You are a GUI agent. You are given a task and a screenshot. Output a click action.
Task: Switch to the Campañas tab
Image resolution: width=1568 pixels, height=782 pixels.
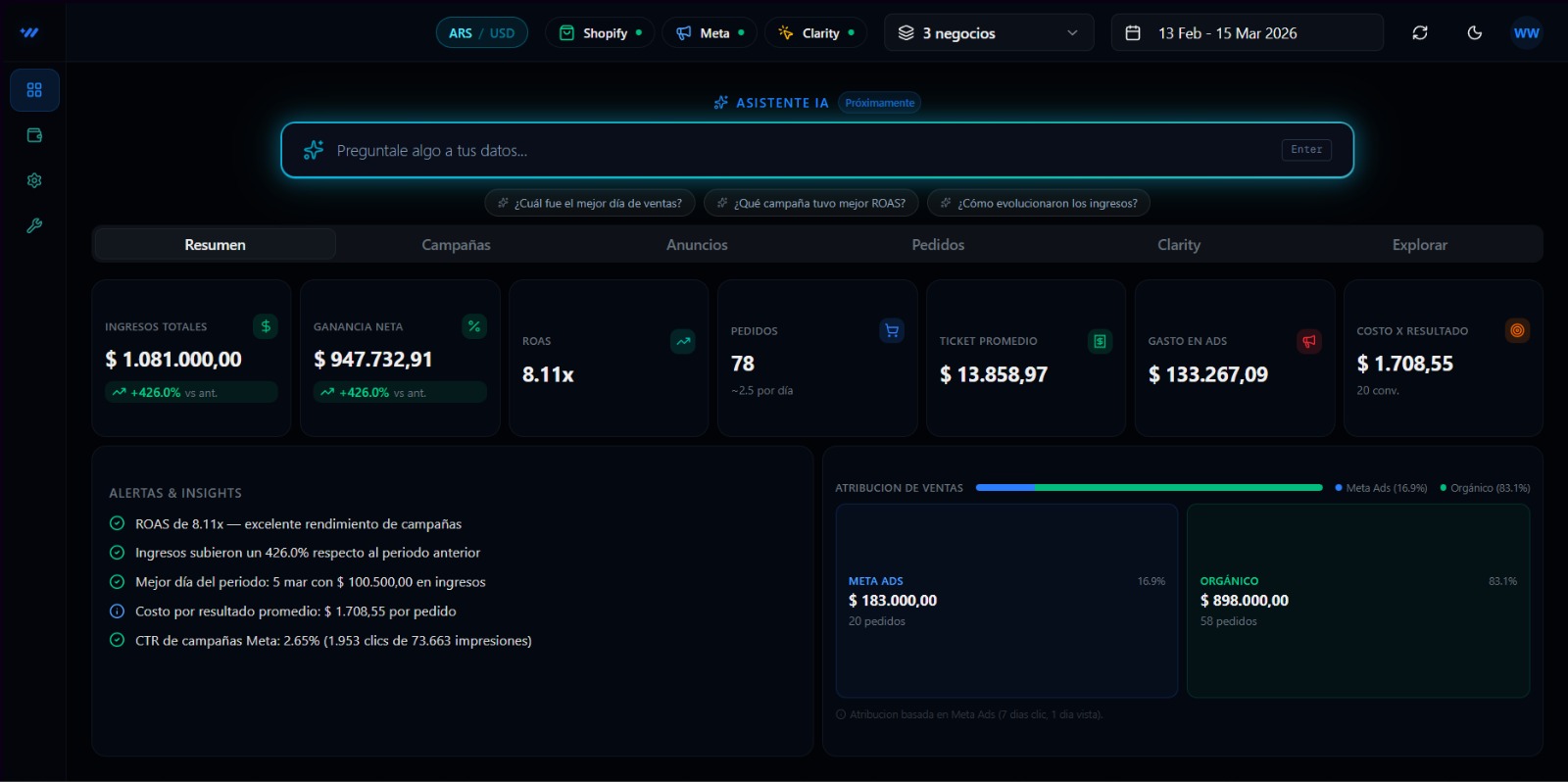tap(456, 244)
